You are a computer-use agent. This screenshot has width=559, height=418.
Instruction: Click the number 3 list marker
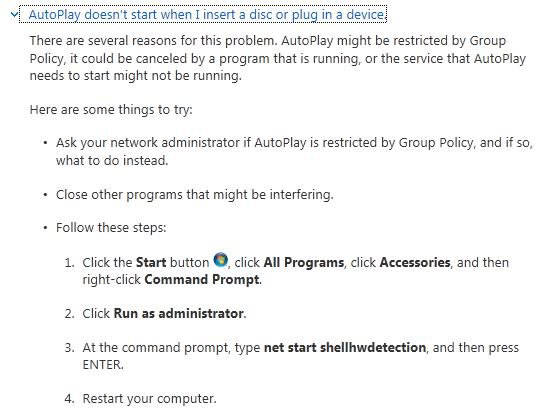pyautogui.click(x=69, y=348)
